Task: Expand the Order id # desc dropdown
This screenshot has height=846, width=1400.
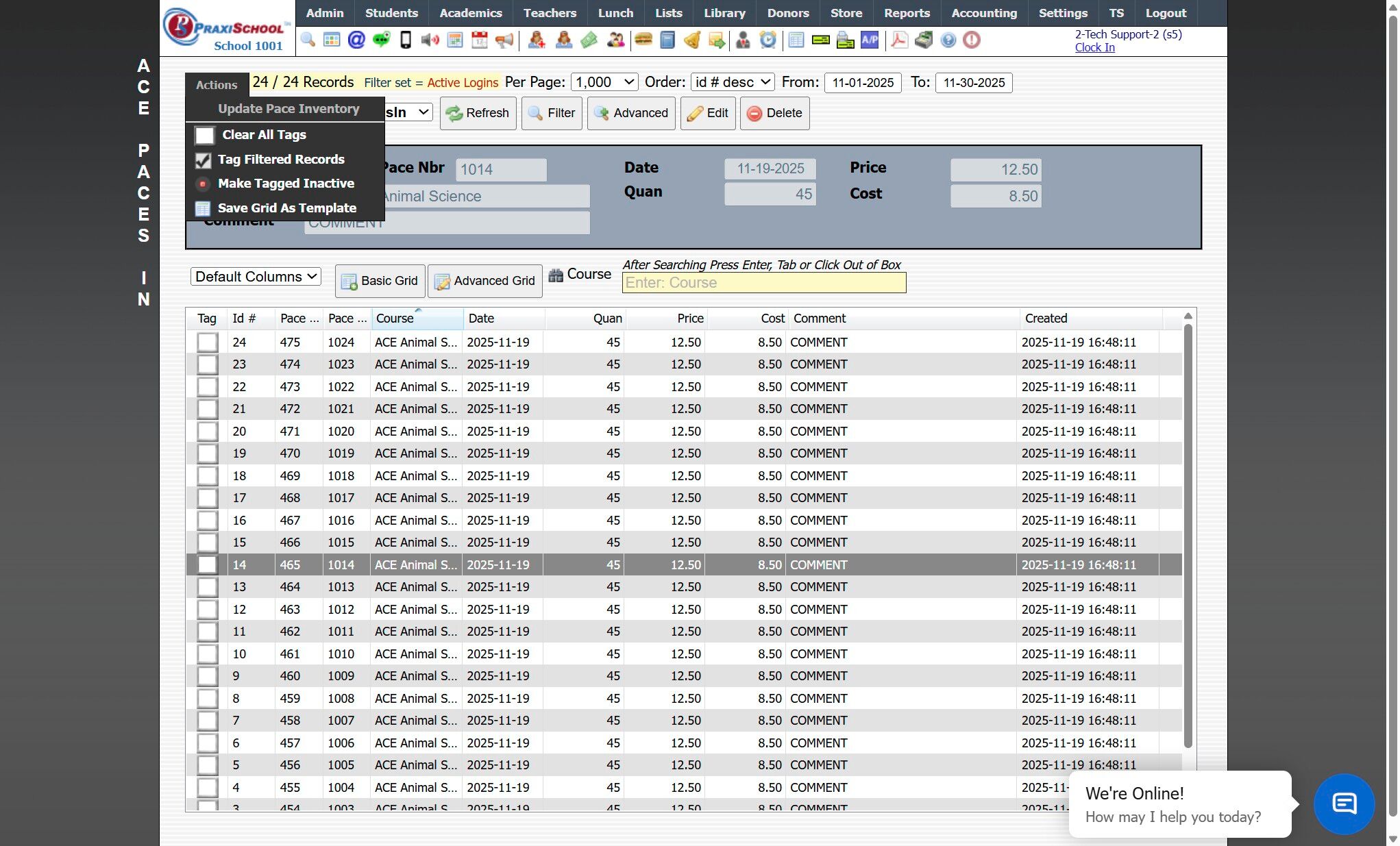Action: pyautogui.click(x=733, y=82)
